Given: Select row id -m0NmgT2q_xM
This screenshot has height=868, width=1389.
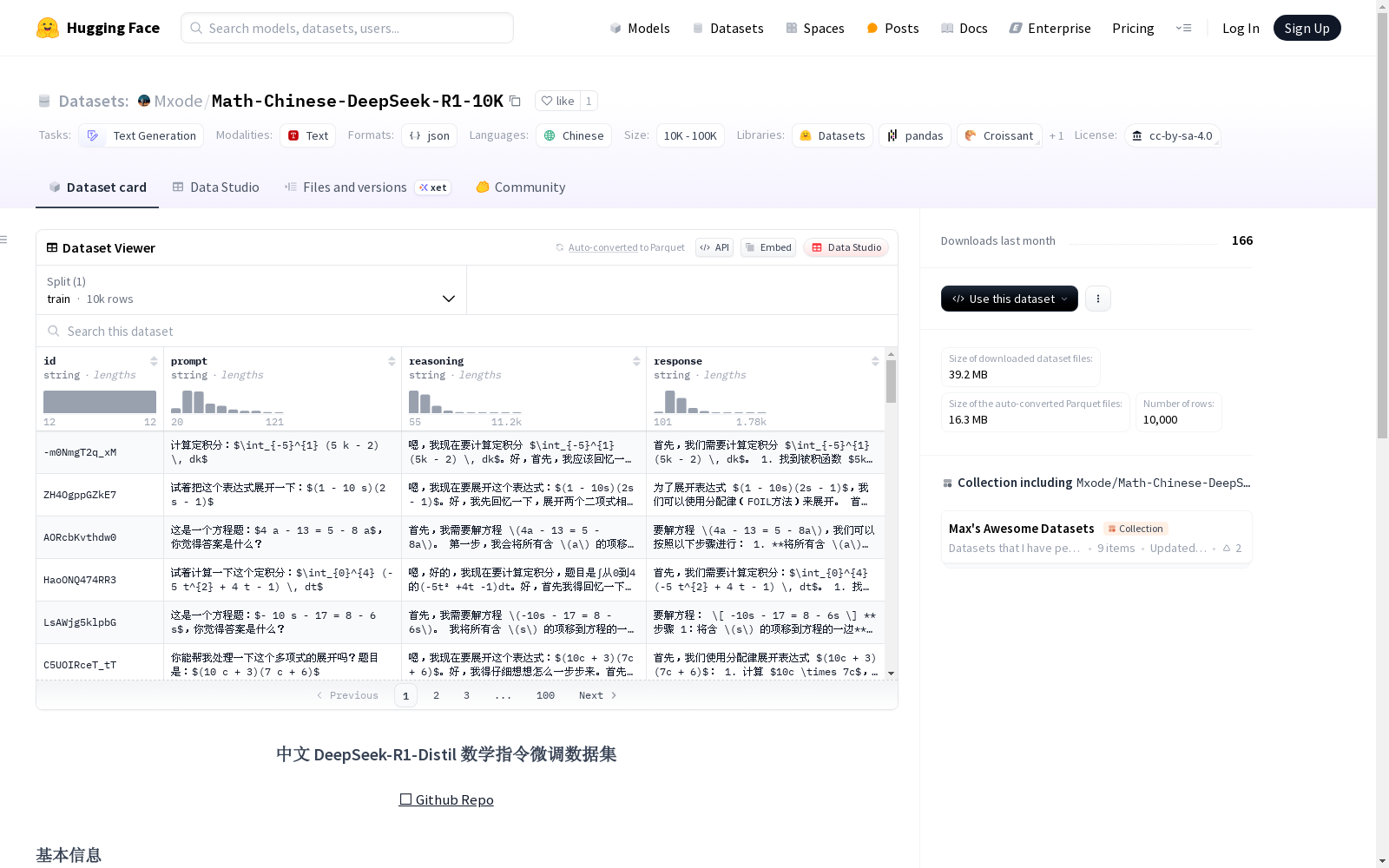Looking at the screenshot, I should pos(80,452).
